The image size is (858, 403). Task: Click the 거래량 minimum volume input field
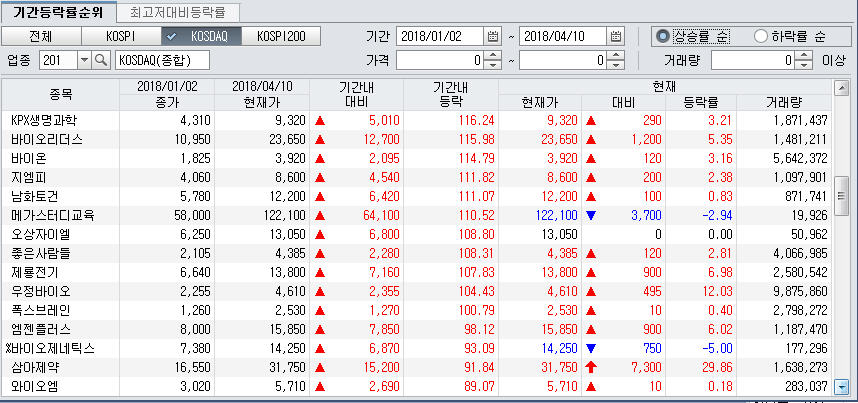(x=754, y=60)
